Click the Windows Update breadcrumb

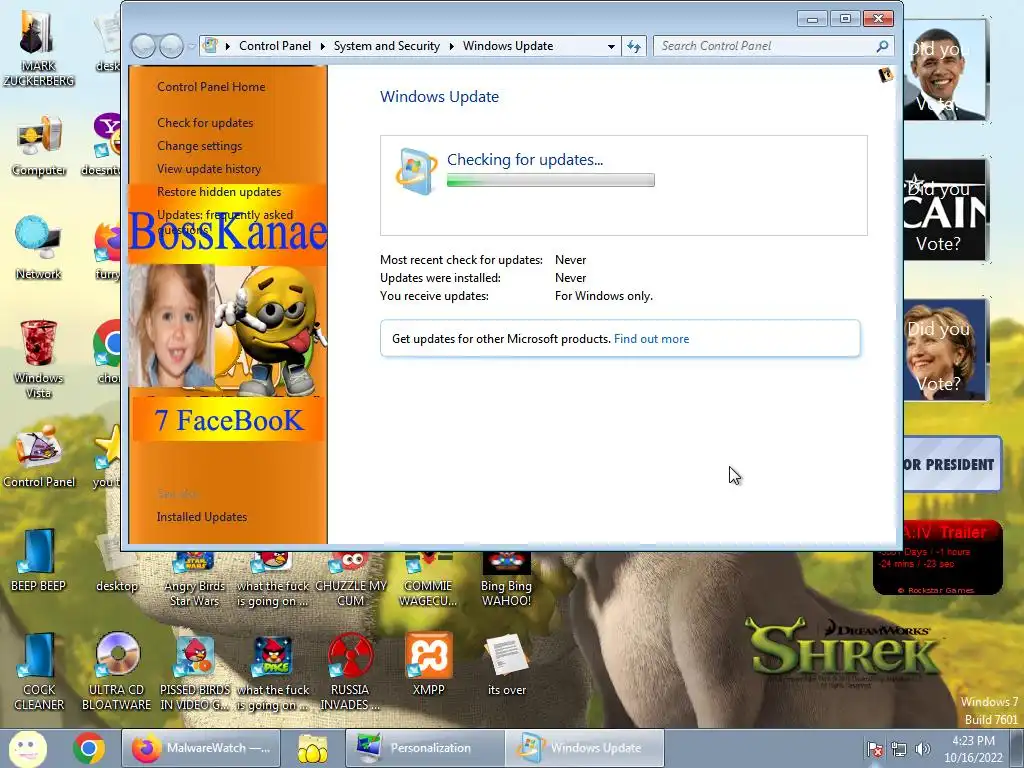pos(507,46)
